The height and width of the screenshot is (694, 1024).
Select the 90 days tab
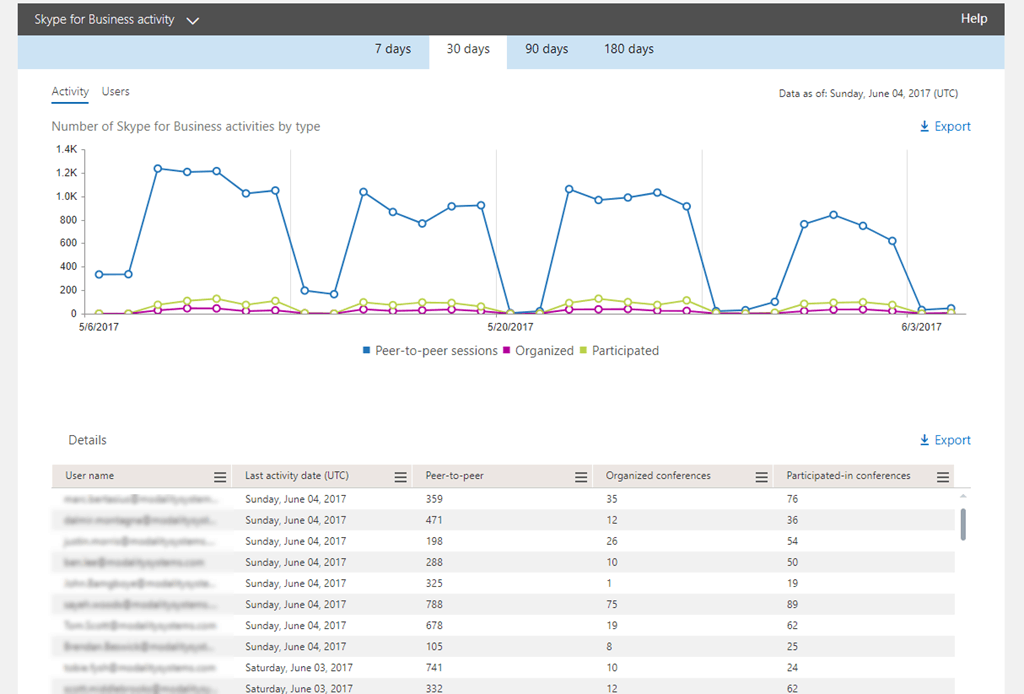click(546, 49)
